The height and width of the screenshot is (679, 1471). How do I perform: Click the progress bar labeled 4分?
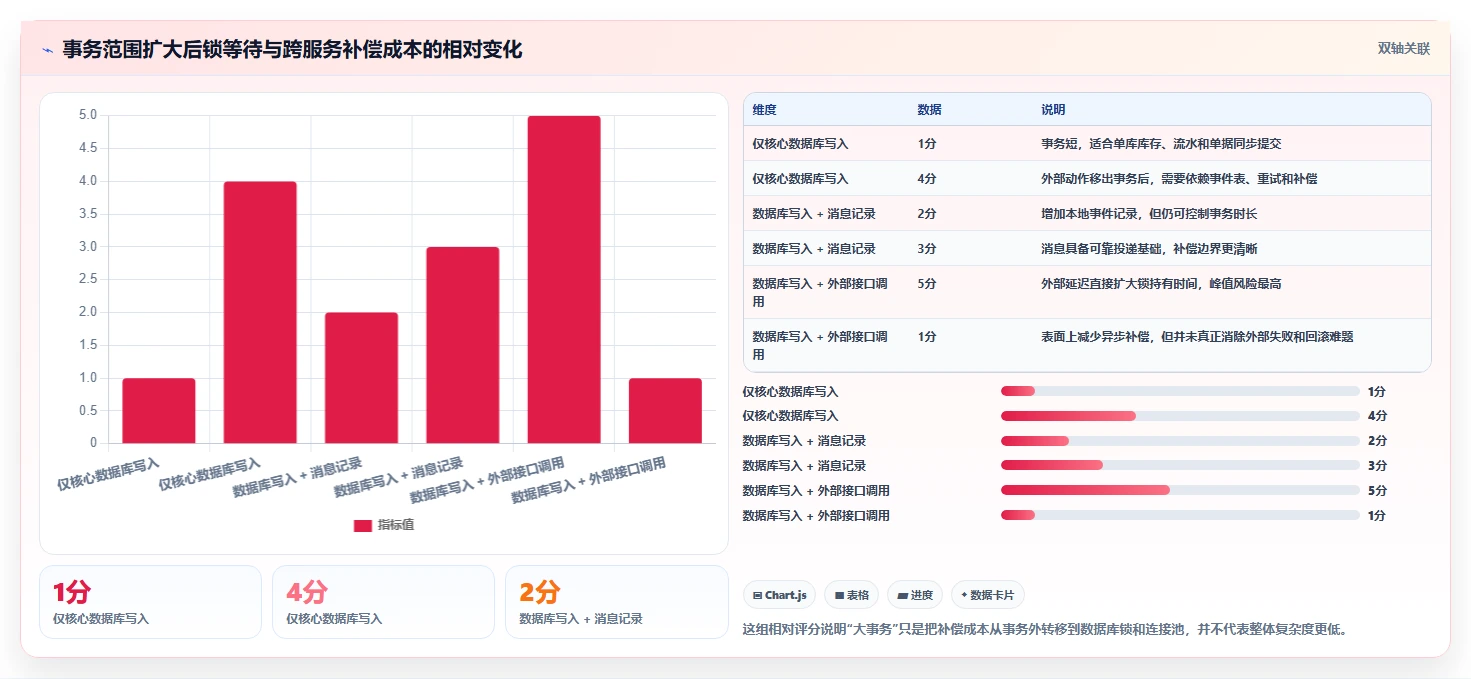tap(1180, 415)
